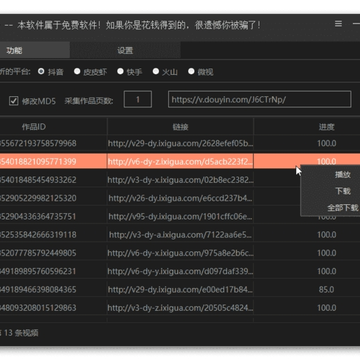Open the hamburger menu icon in title bar
The width and height of the screenshot is (360, 360).
pos(338,24)
